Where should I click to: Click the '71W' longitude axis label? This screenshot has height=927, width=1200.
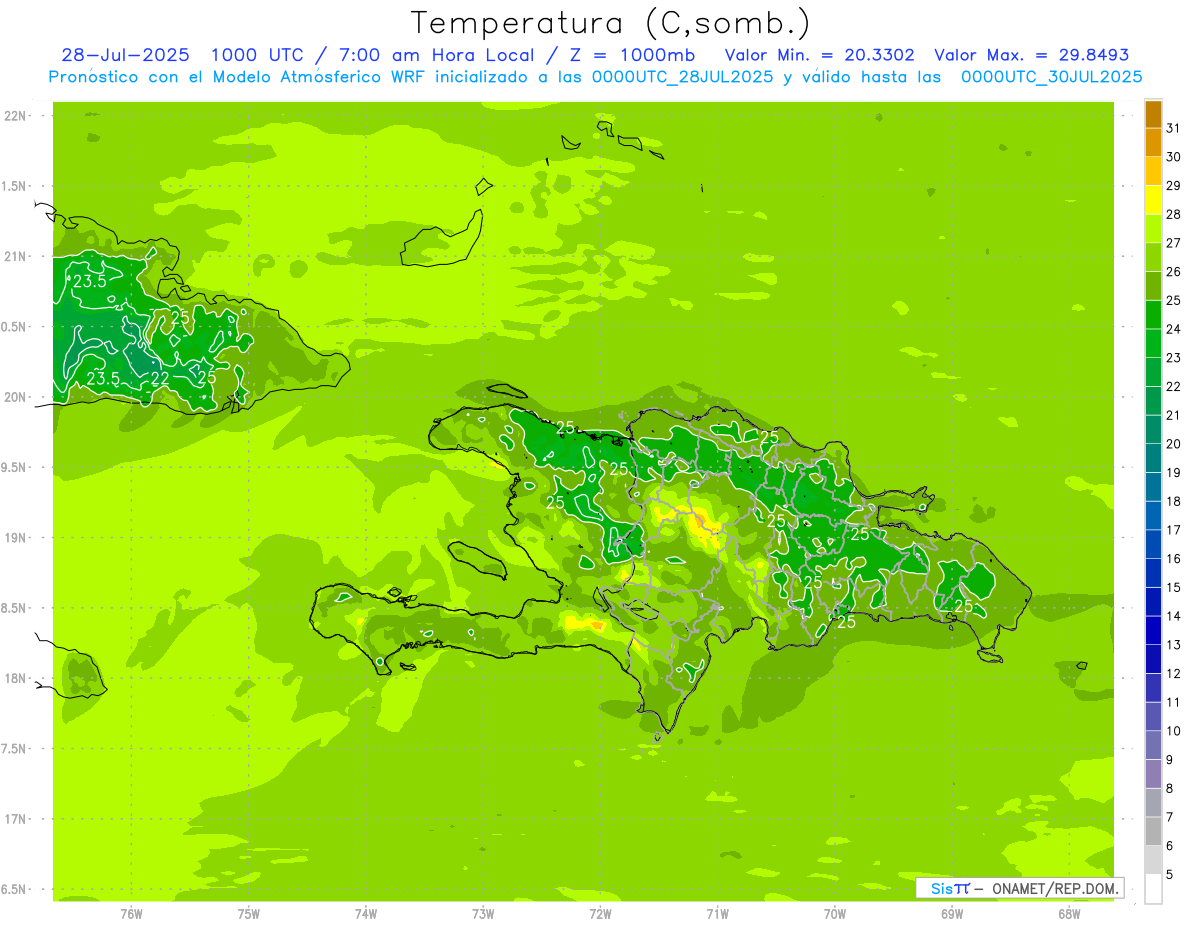[717, 913]
